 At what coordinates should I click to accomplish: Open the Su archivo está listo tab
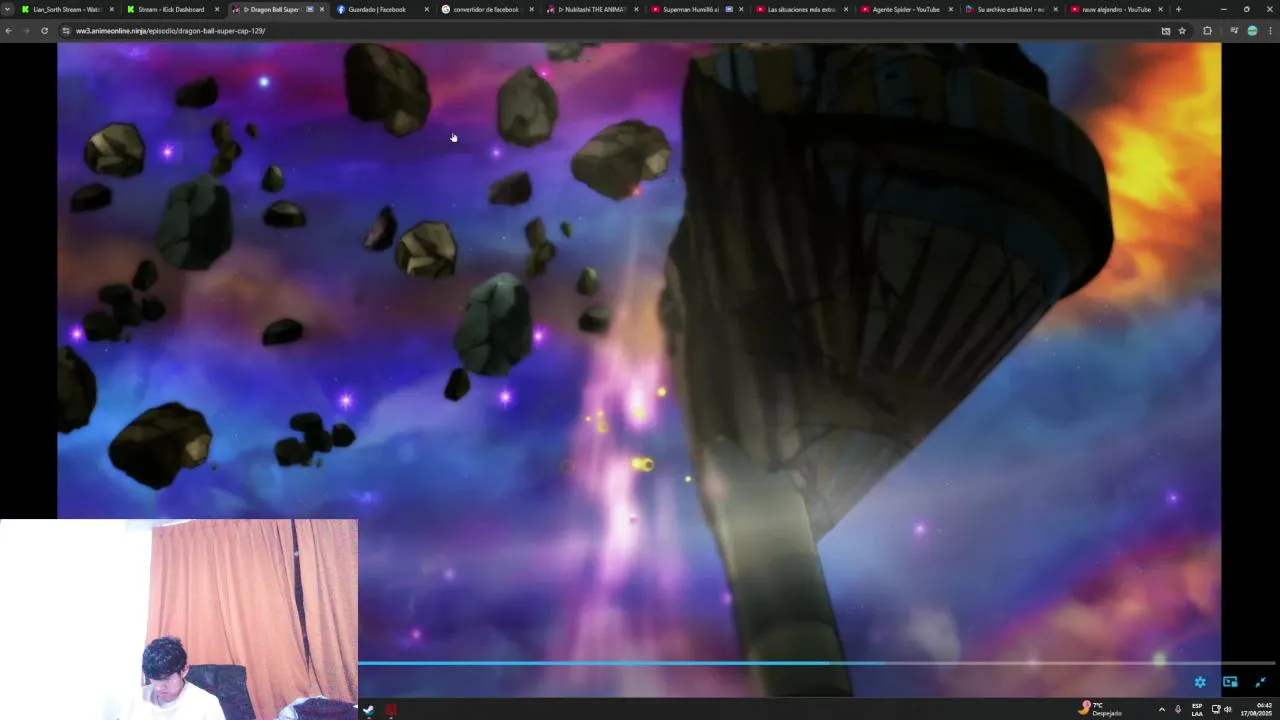tap(1010, 9)
